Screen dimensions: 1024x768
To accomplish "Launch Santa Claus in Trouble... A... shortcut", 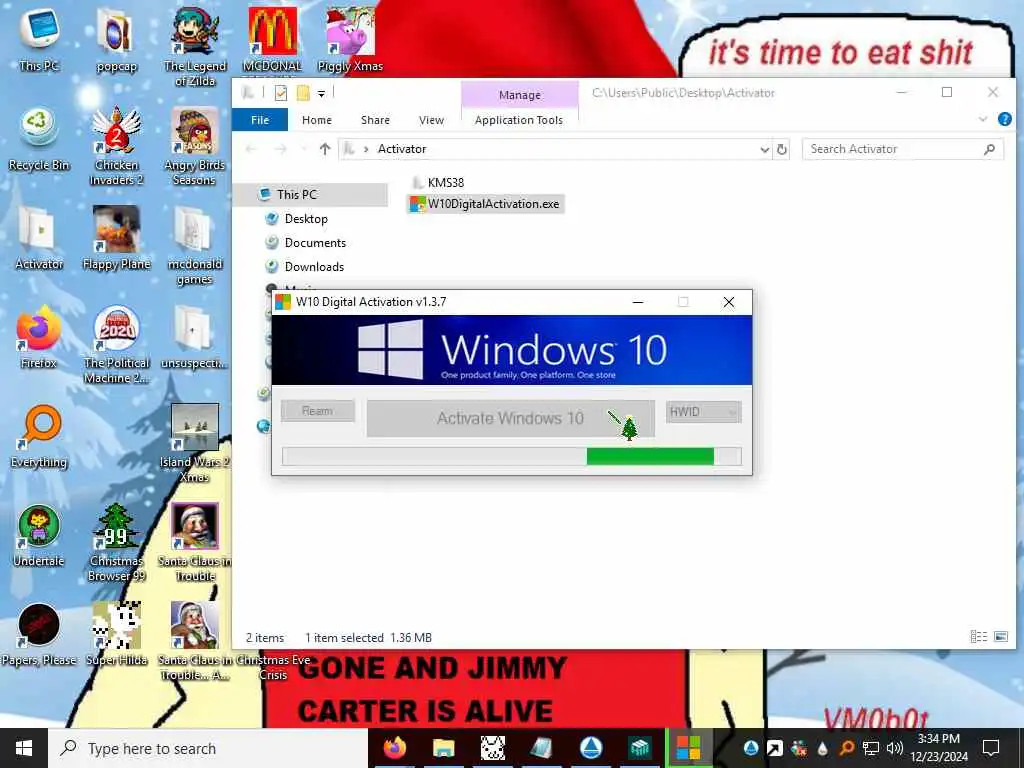I will point(195,641).
